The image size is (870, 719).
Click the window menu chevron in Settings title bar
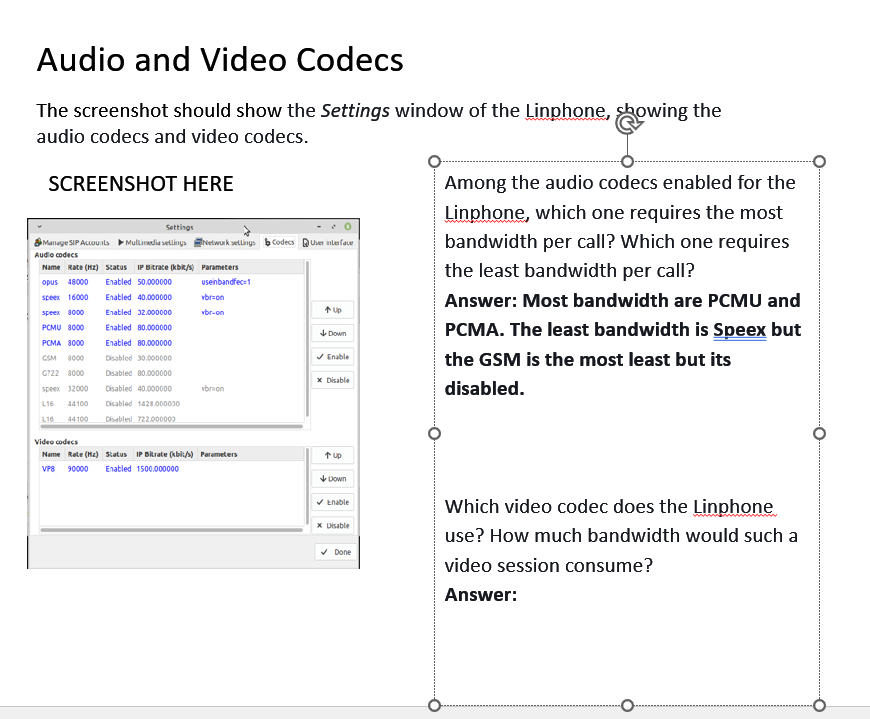pos(39,226)
